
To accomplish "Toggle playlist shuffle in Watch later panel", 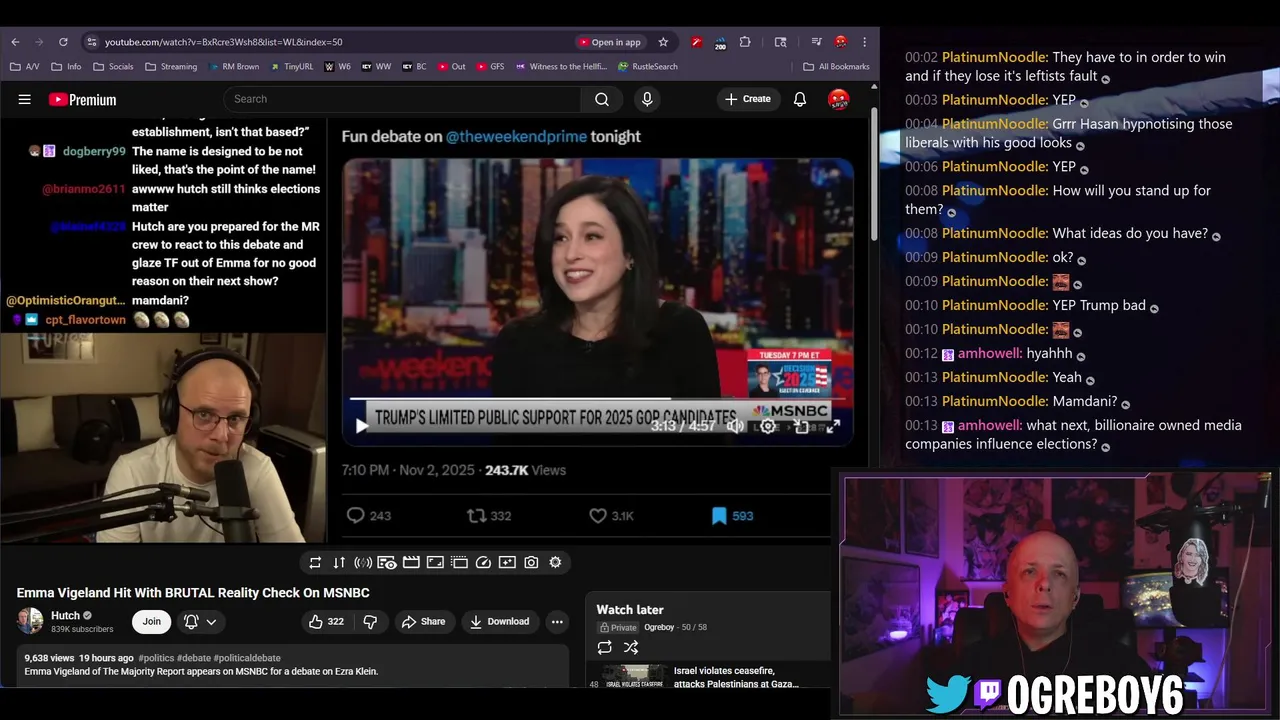I will coord(631,647).
